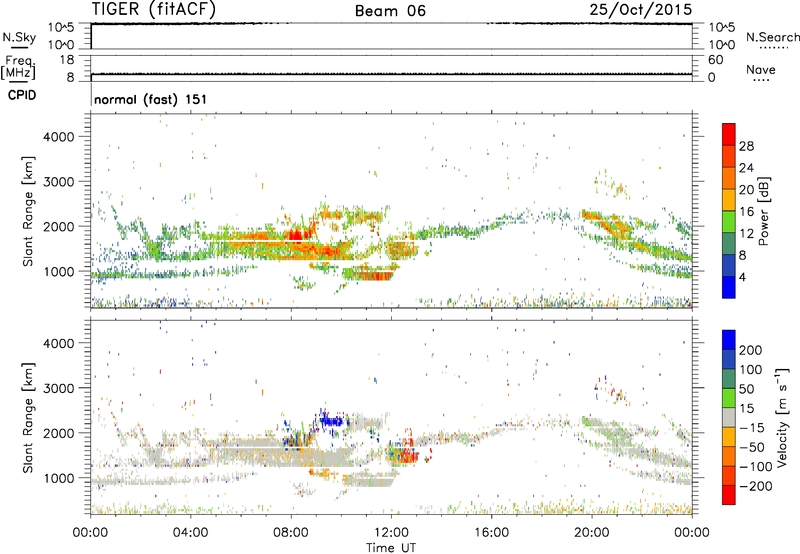800x554 pixels.
Task: Click Slant Range [km] label of velocity panel
Action: point(28,418)
